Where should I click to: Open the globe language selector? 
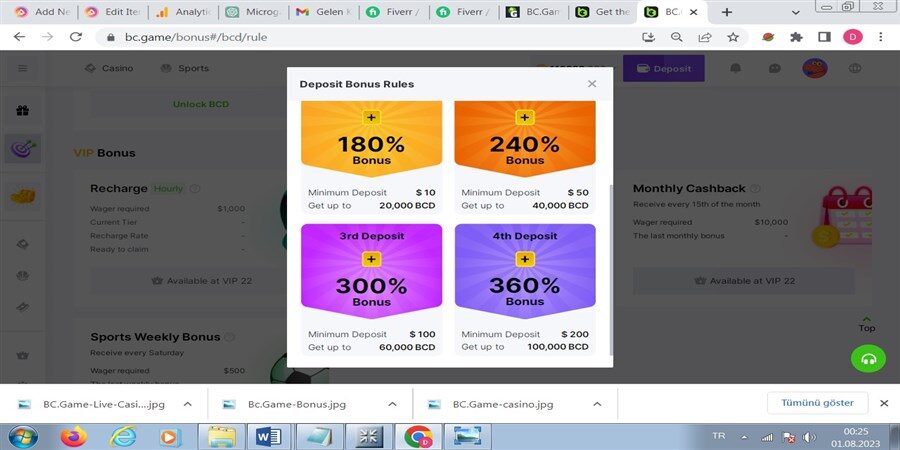click(x=855, y=68)
